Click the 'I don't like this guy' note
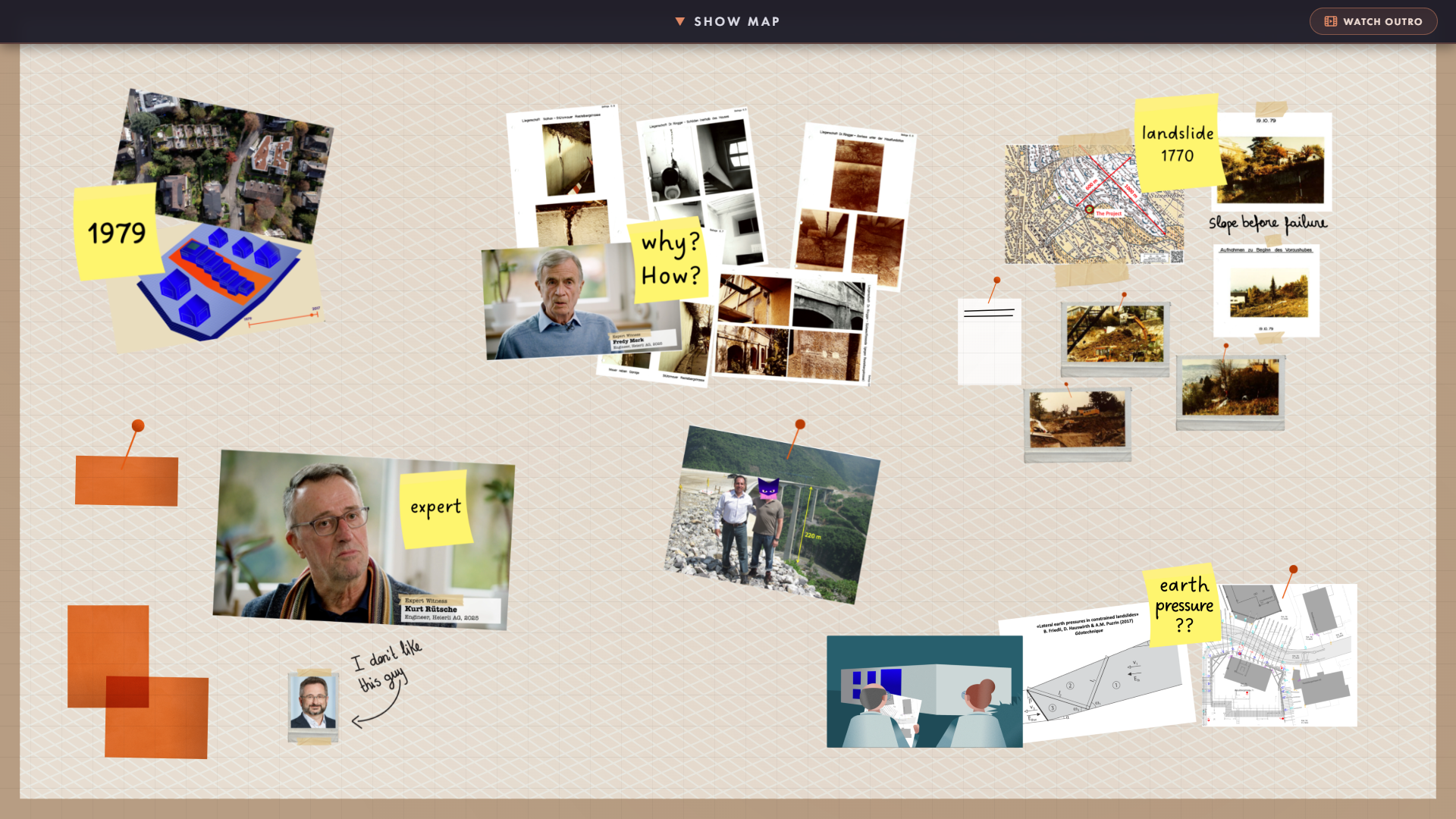This screenshot has height=819, width=1456. tap(387, 666)
